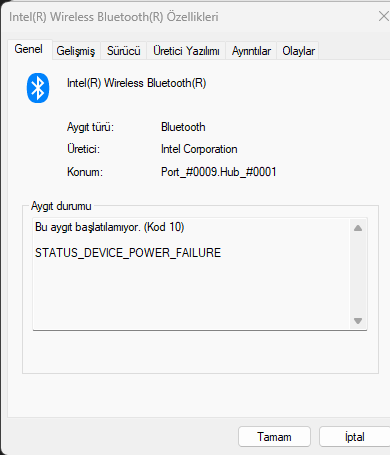Image resolution: width=390 pixels, height=455 pixels.
Task: Confirm with the Tamam button
Action: click(274, 437)
